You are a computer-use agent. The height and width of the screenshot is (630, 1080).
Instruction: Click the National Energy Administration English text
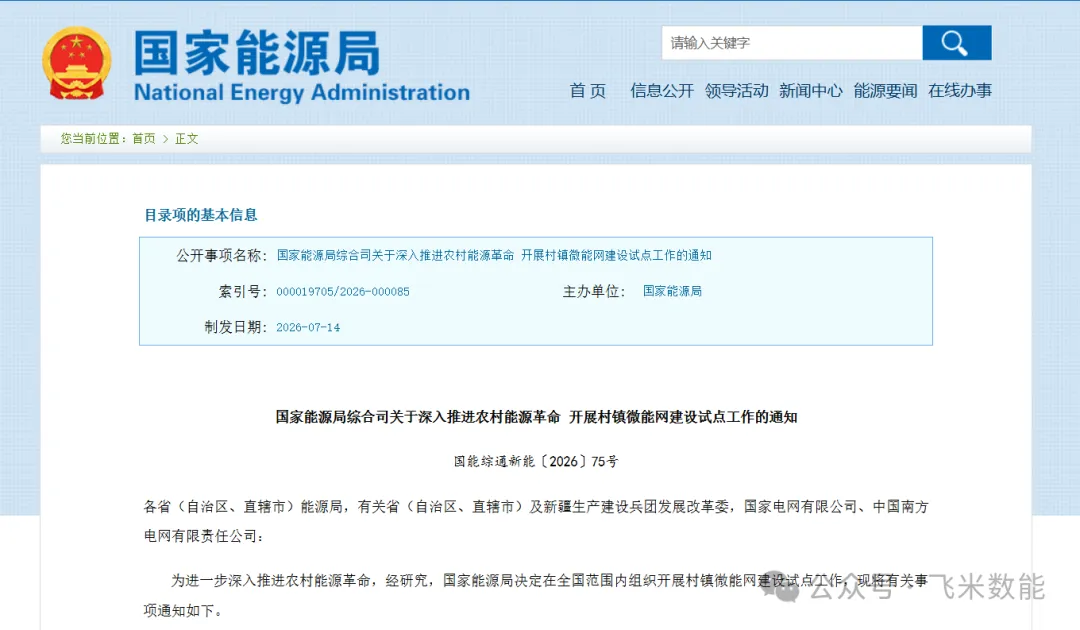click(x=302, y=93)
